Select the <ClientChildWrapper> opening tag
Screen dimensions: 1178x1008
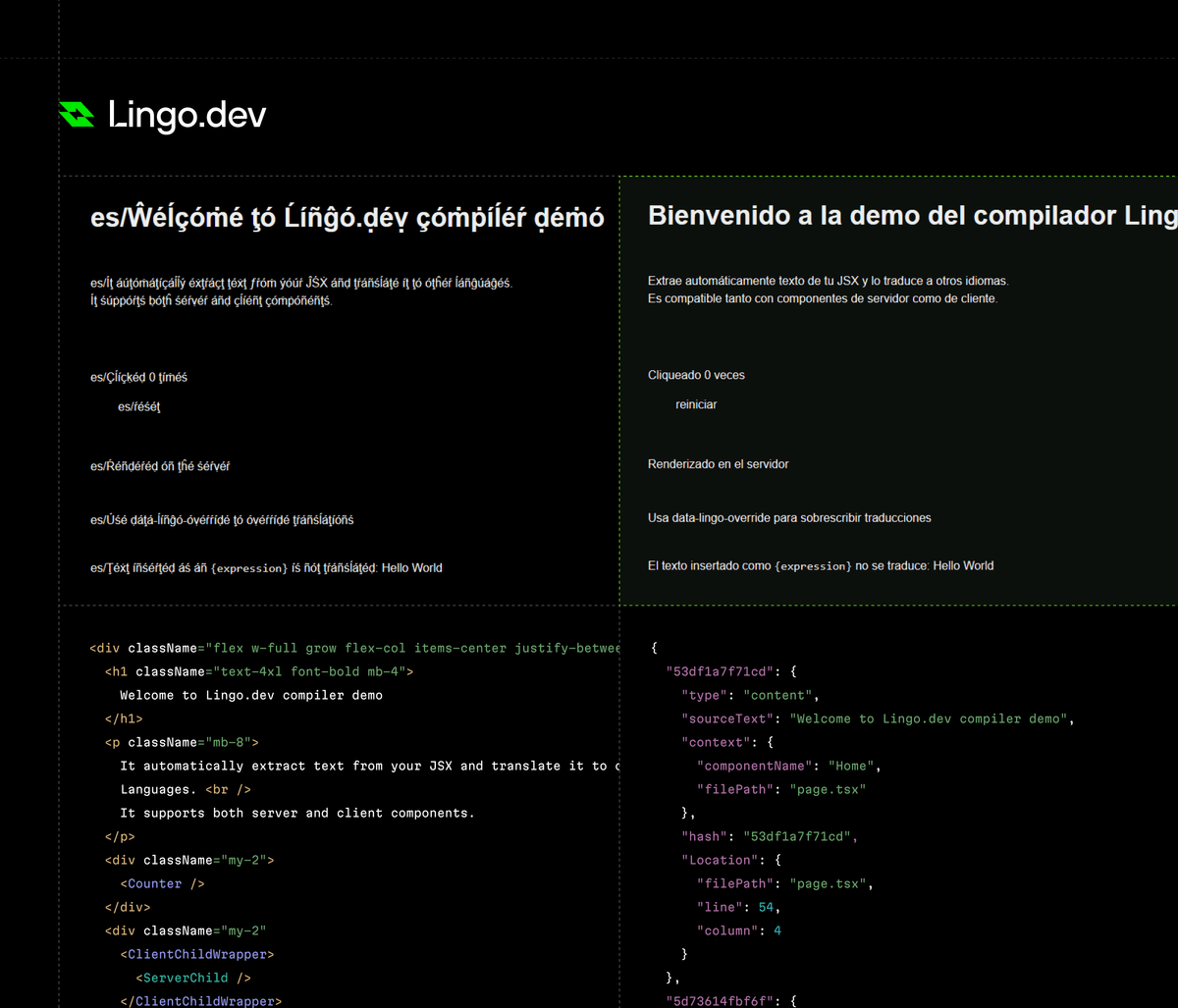[x=197, y=954]
